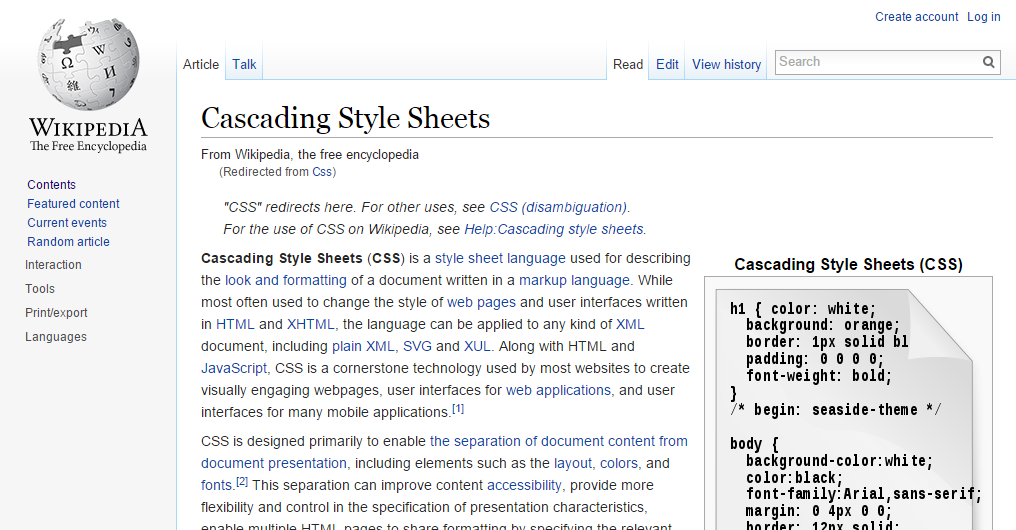Open the XHTML link
Viewport: 1016px width, 530px height.
tap(310, 324)
